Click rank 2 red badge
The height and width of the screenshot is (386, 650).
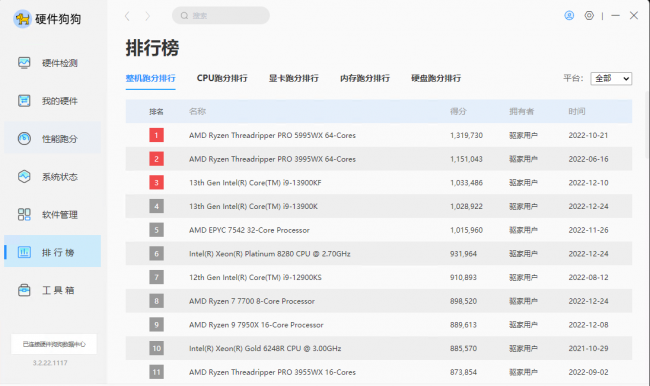point(156,159)
